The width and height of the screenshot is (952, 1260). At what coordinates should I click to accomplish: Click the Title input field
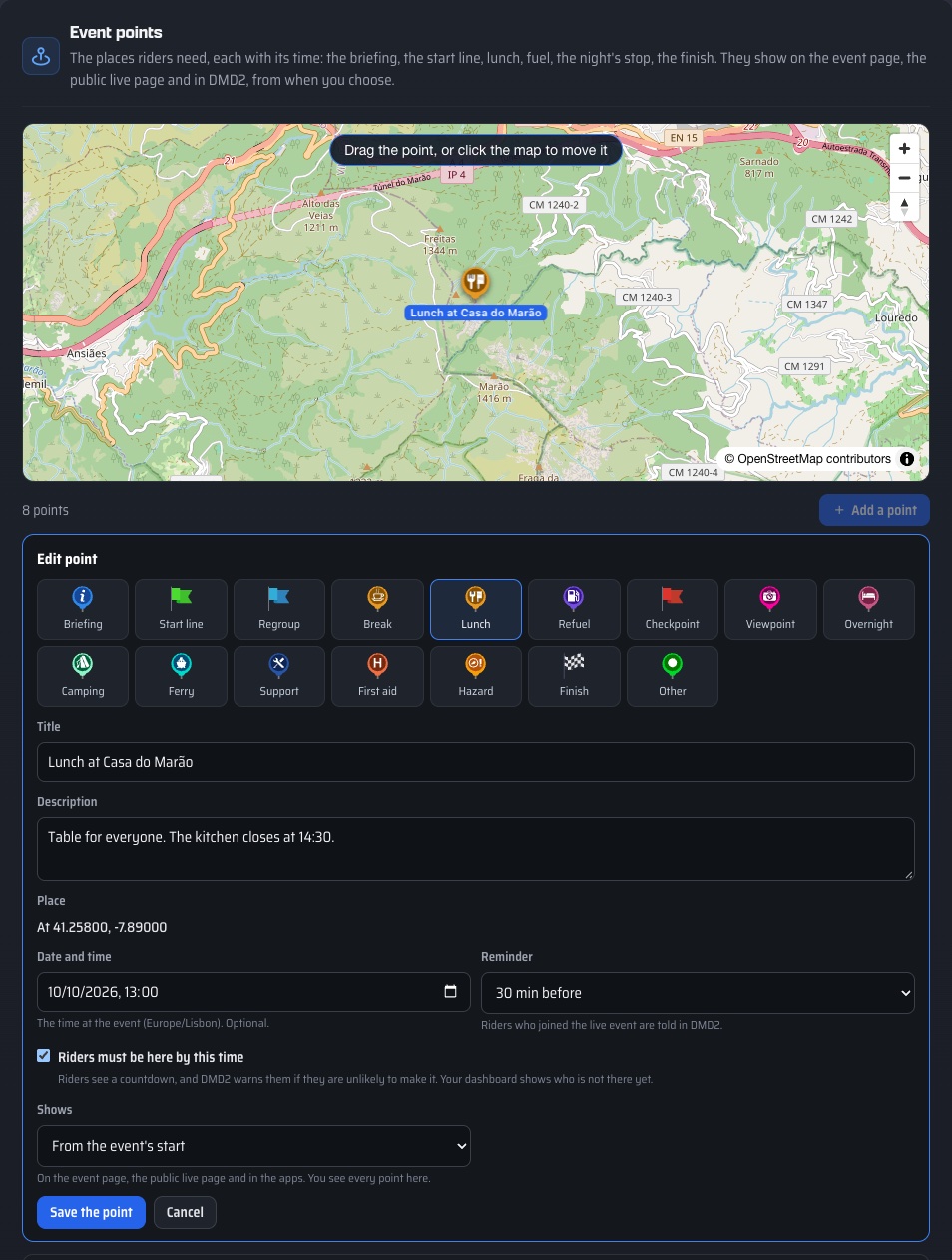(476, 762)
